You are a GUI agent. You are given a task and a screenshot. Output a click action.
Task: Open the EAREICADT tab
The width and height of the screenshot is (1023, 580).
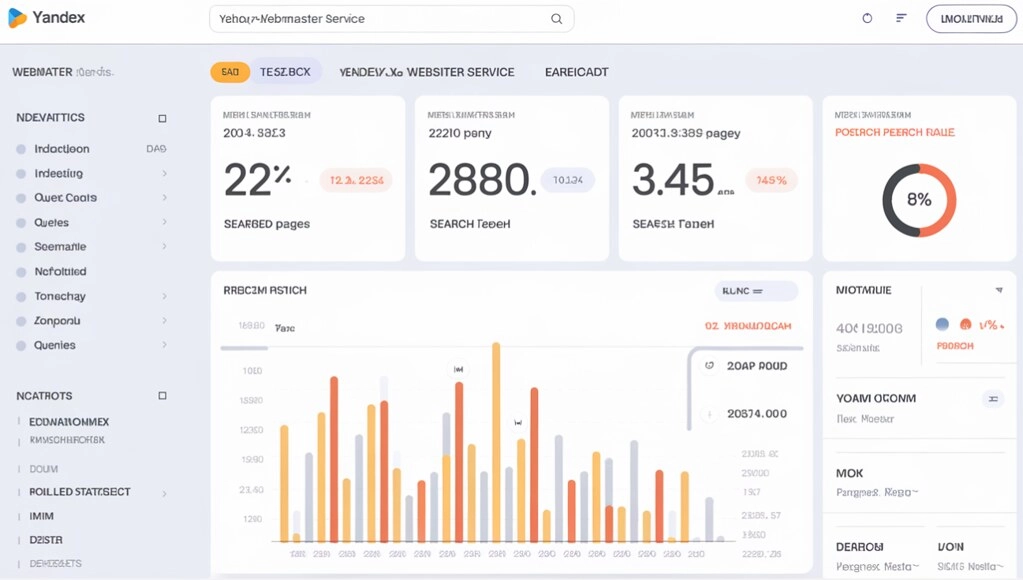pos(576,71)
